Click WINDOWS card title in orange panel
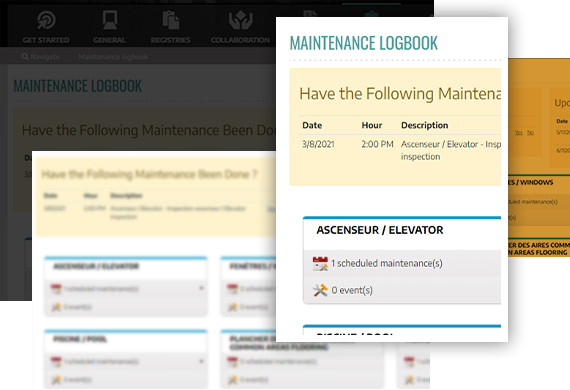 click(x=531, y=182)
